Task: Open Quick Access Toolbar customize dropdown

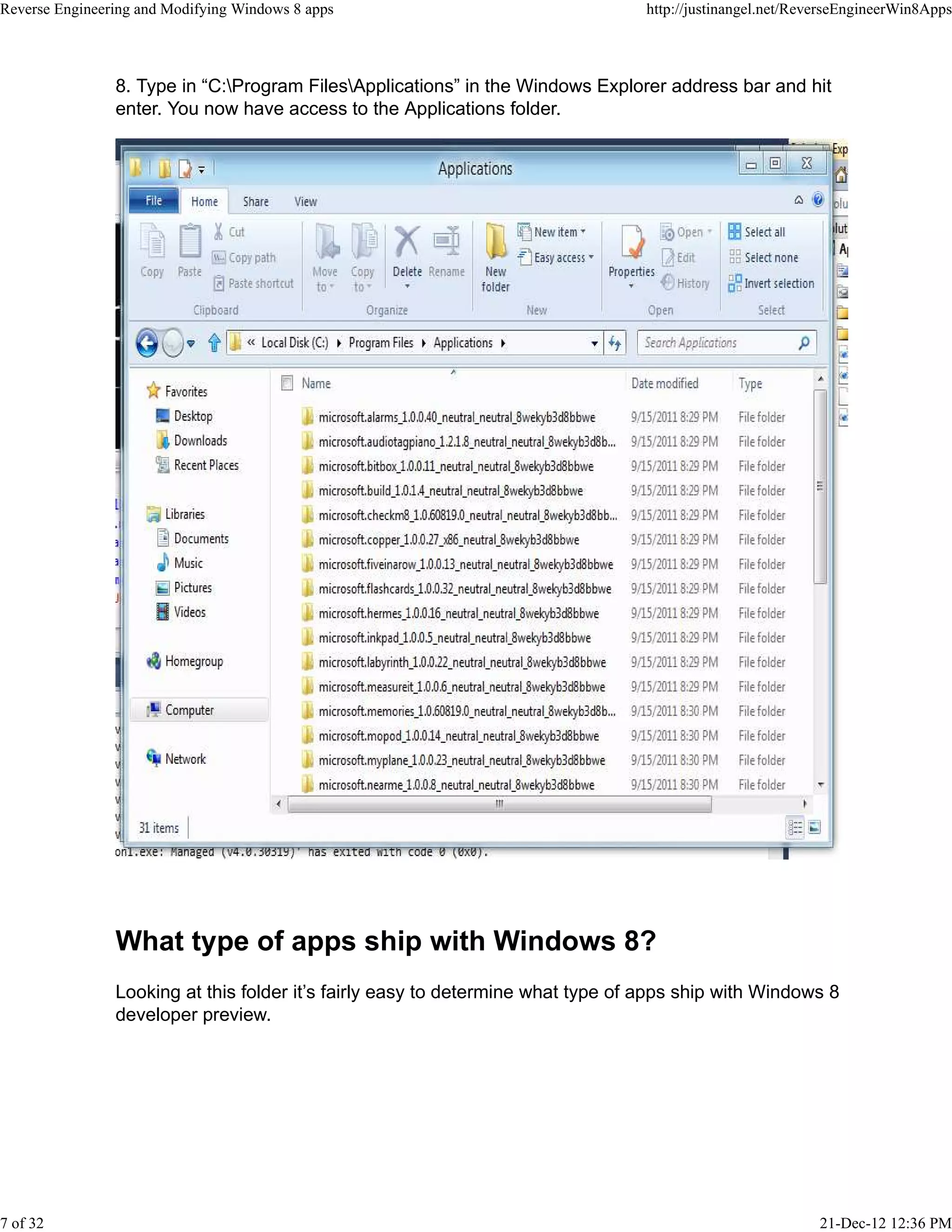Action: (x=201, y=169)
